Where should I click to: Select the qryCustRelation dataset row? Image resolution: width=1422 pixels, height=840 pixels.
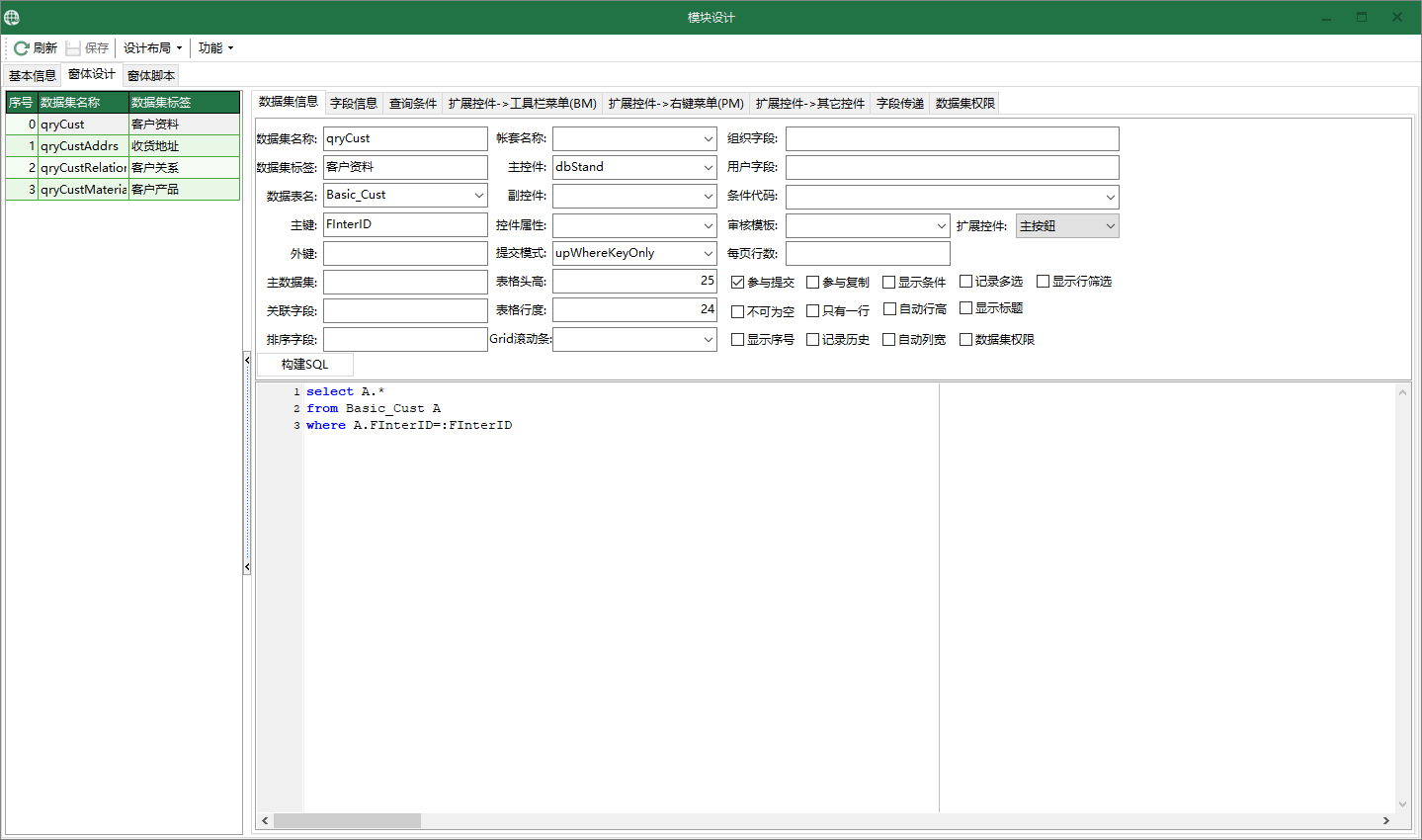pos(123,167)
